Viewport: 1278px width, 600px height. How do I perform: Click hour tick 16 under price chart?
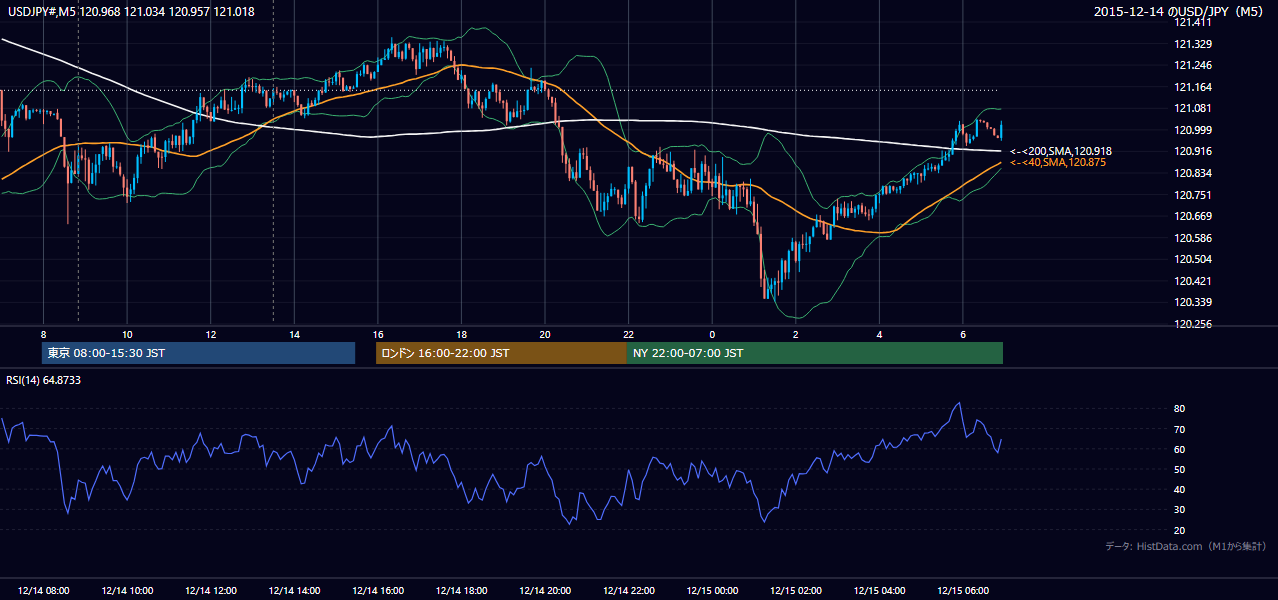click(x=378, y=334)
